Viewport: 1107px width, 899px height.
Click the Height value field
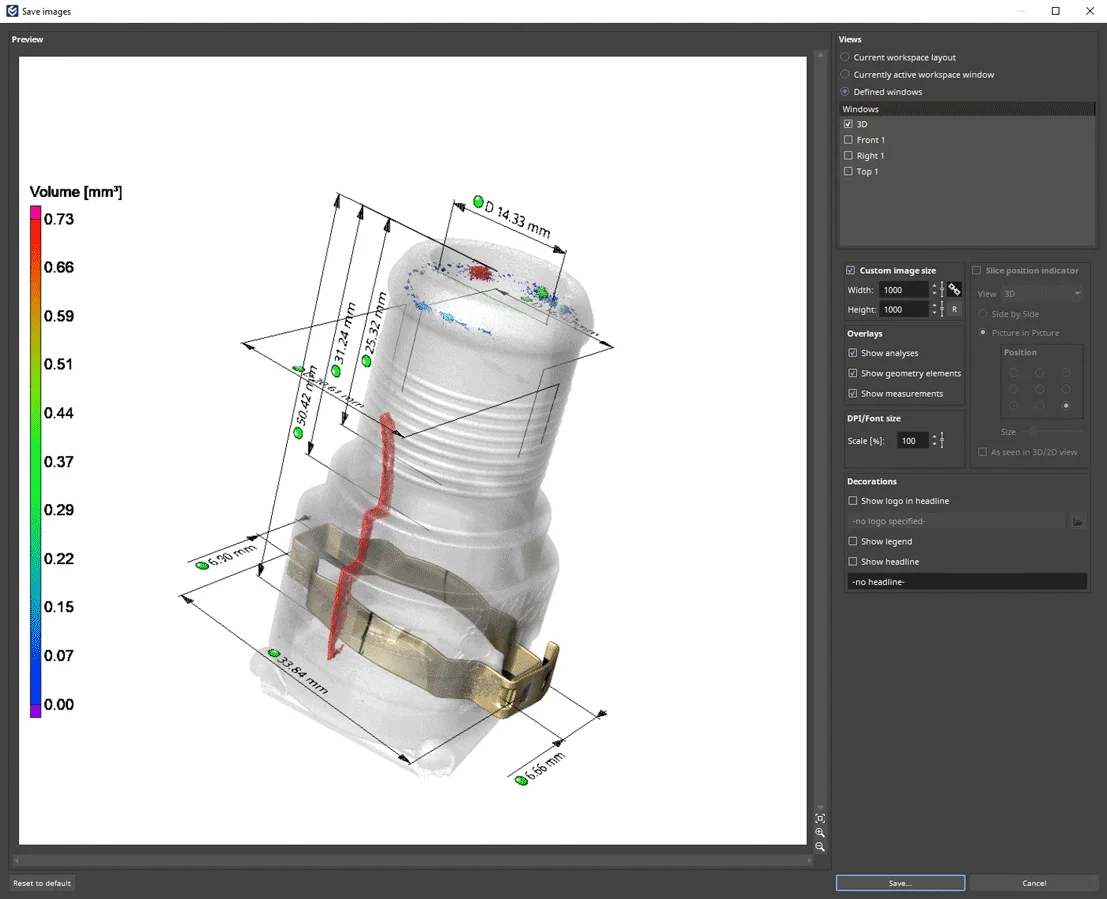click(x=904, y=309)
